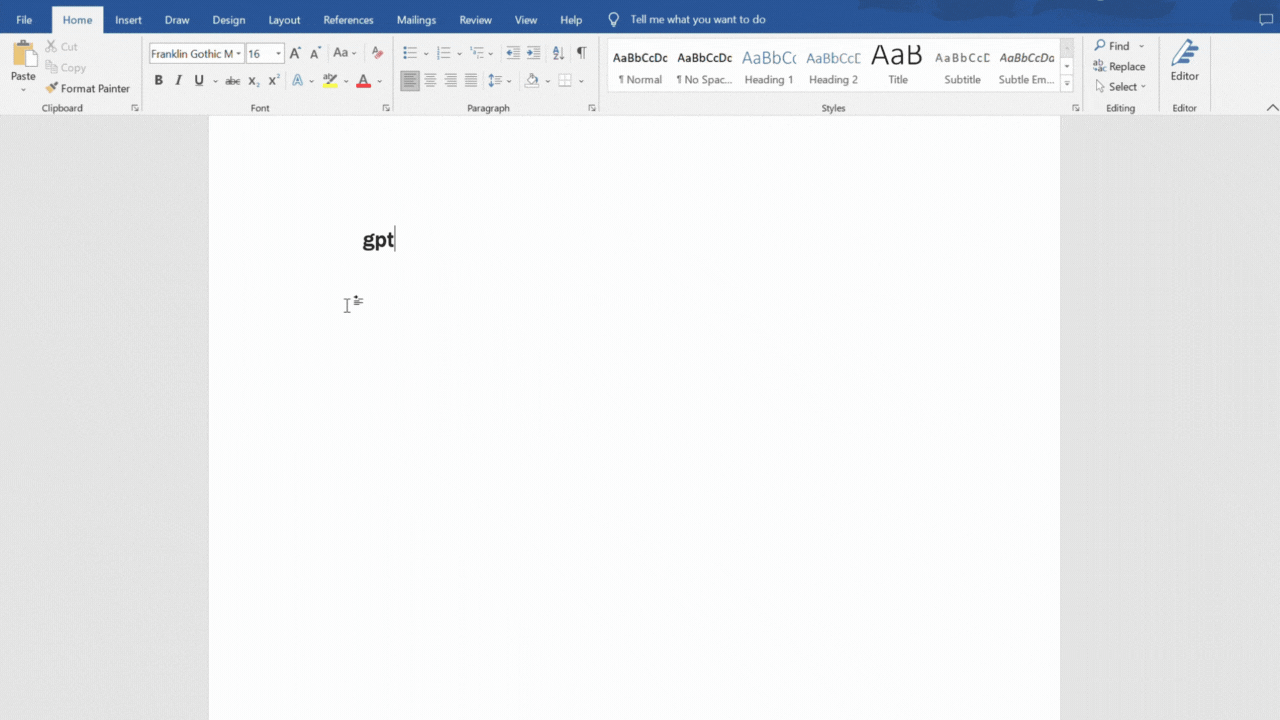Open the bullet library dropdown arrow
1280x720 pixels.
click(426, 54)
